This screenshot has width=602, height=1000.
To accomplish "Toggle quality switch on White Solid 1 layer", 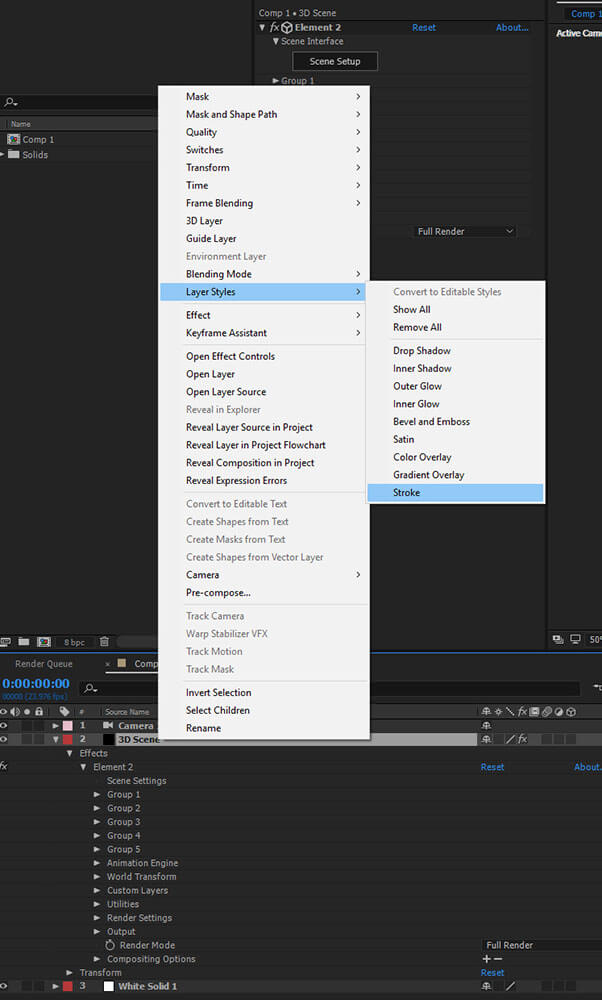I will point(510,986).
